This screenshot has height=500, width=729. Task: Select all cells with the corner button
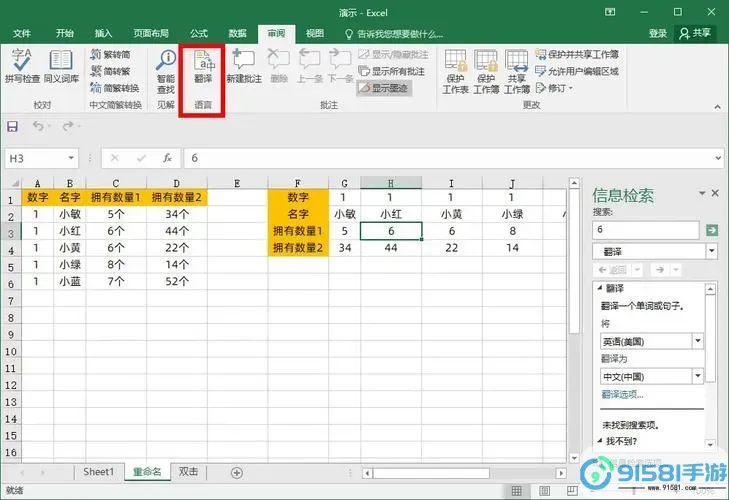click(x=13, y=183)
